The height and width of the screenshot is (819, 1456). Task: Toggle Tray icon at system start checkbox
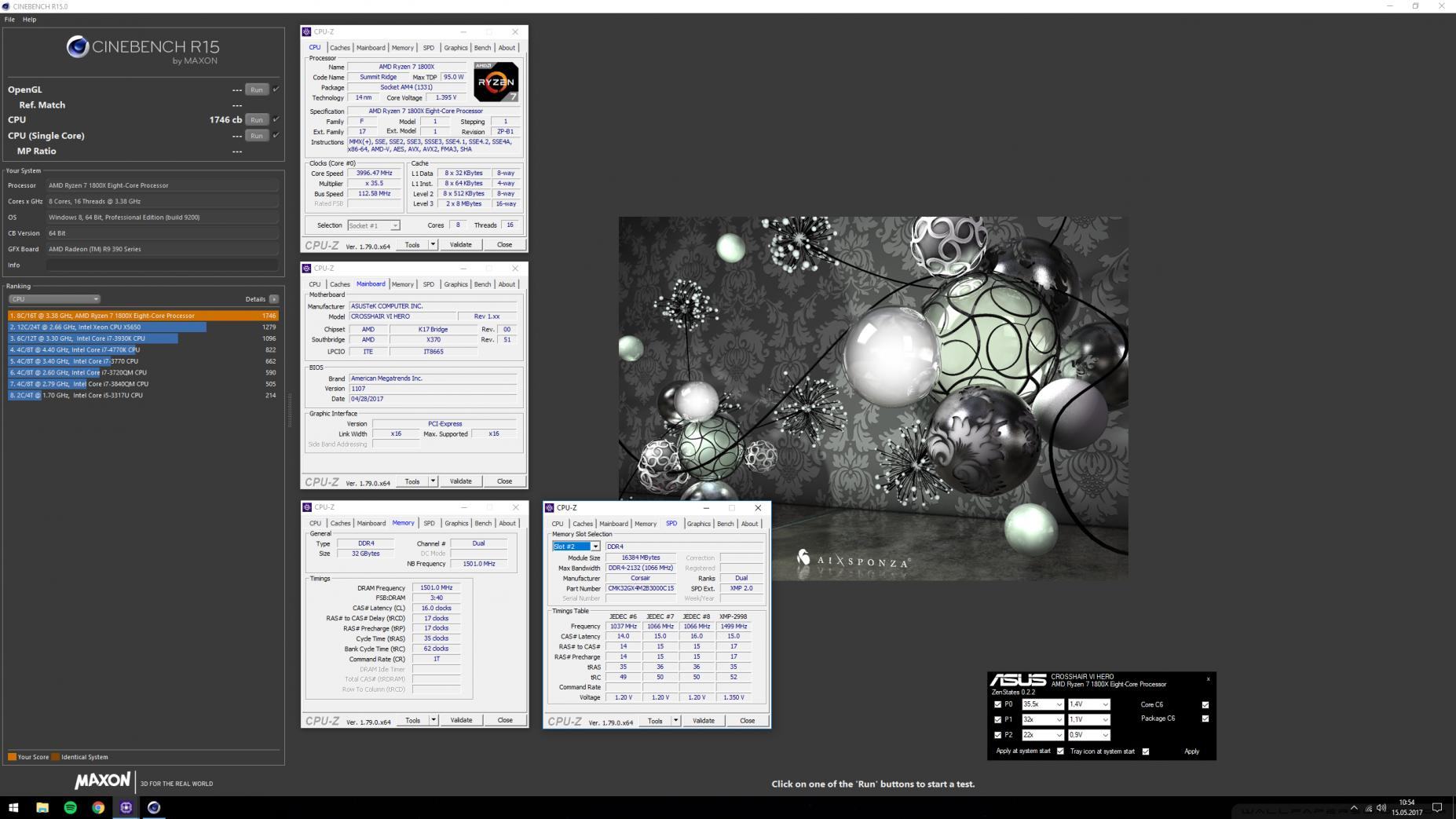[x=1146, y=751]
